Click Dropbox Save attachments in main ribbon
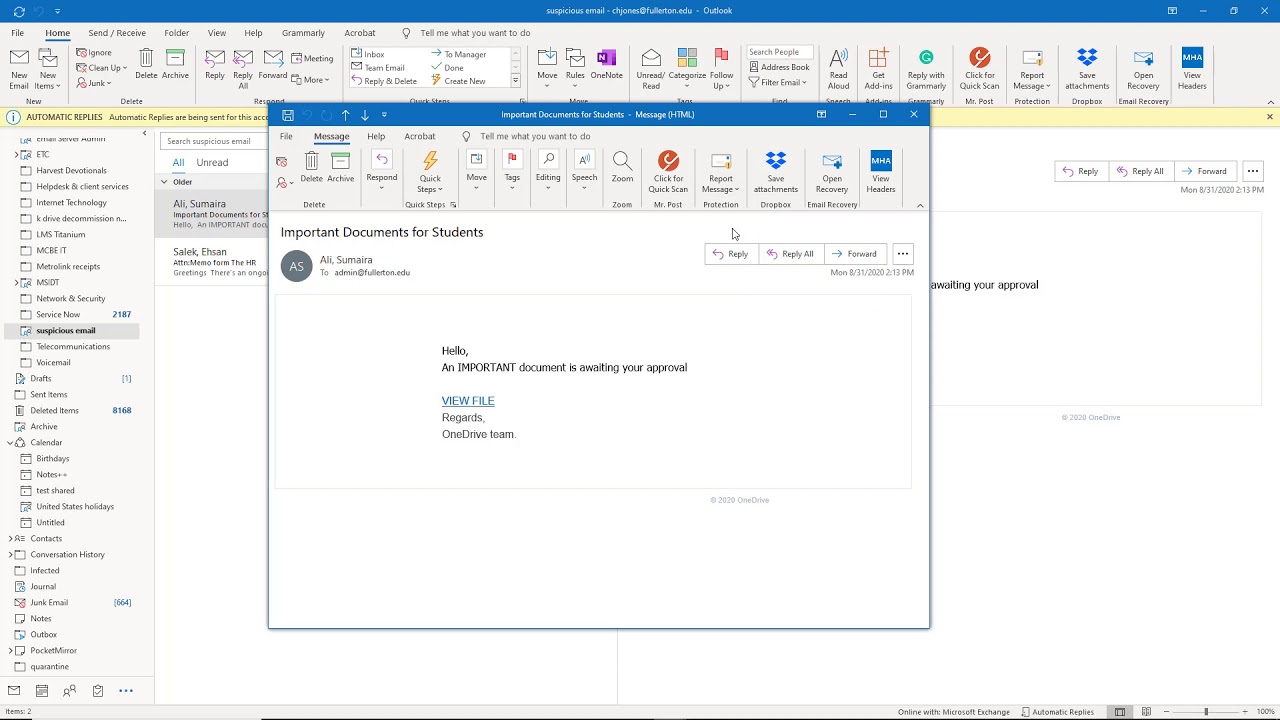This screenshot has height=720, width=1280. (x=1087, y=69)
